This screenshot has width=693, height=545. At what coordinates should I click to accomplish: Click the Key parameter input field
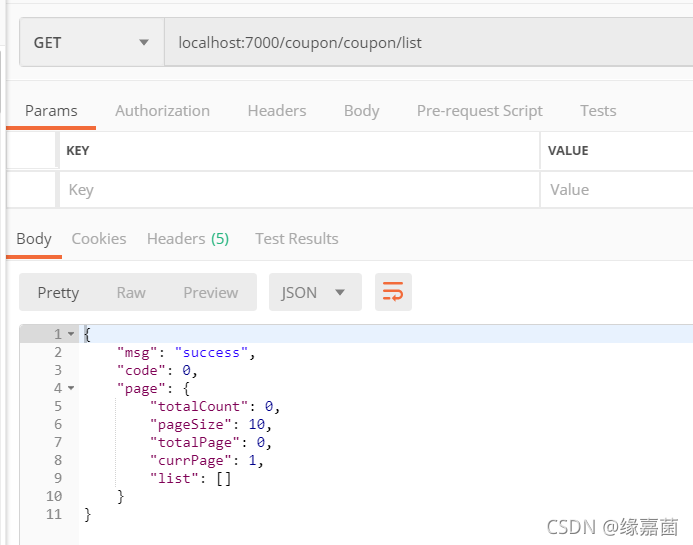299,190
